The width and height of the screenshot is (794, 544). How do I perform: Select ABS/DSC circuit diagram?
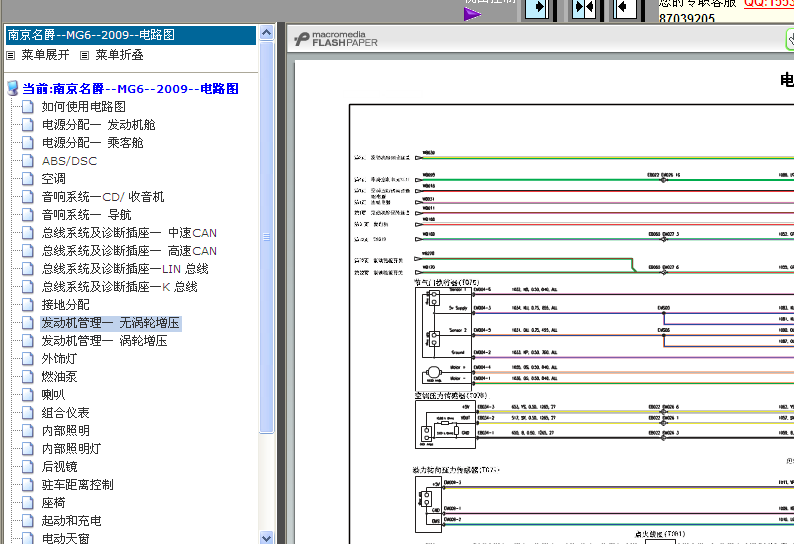point(69,161)
